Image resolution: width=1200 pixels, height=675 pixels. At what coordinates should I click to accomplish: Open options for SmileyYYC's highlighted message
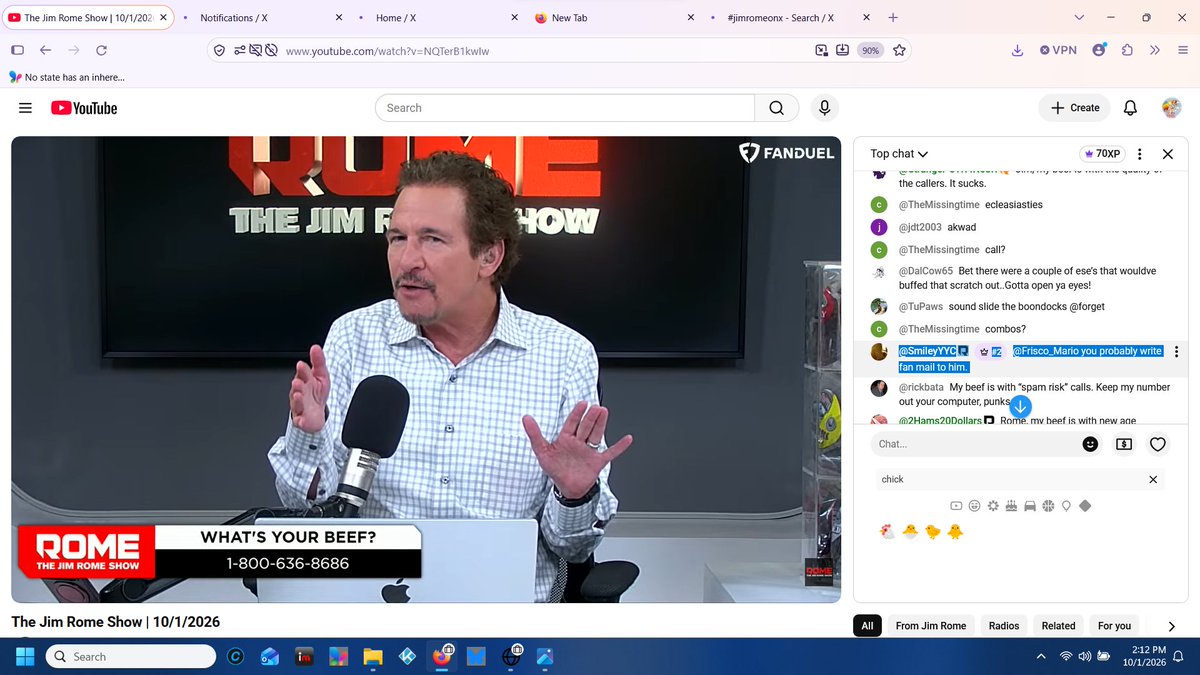click(1176, 352)
